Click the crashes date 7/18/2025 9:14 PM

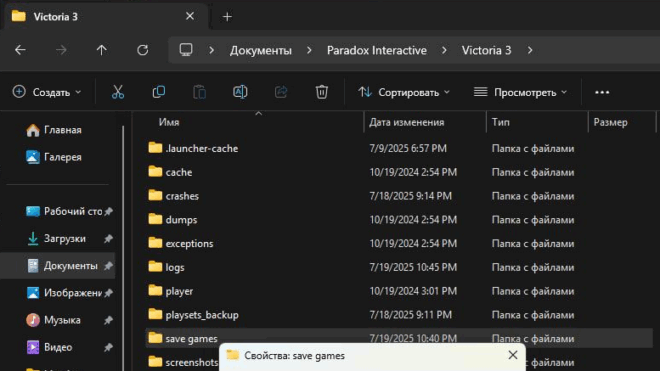click(410, 196)
